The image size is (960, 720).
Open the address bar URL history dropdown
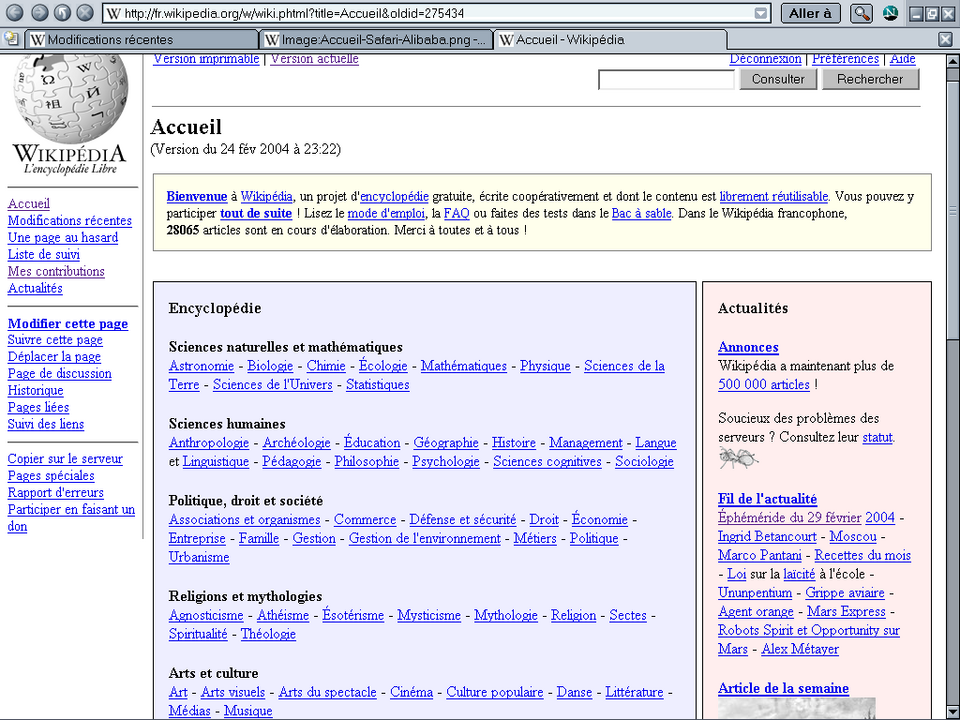tap(760, 13)
